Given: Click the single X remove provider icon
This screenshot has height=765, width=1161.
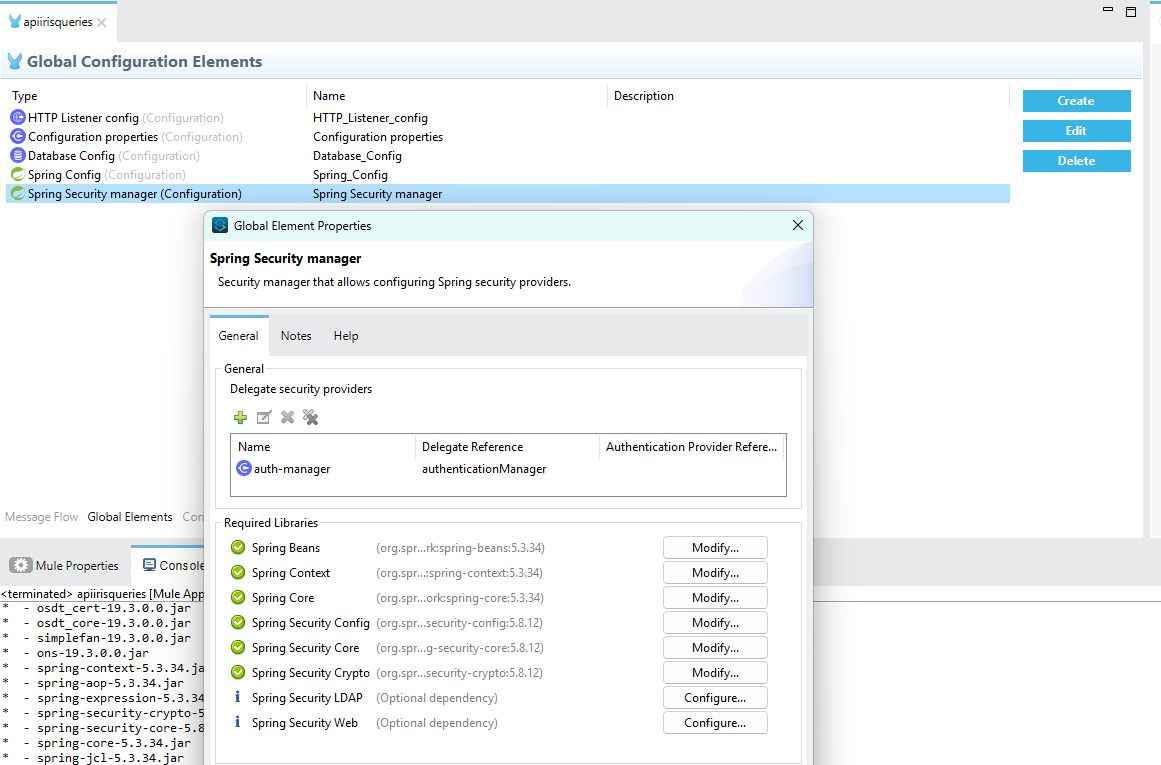Looking at the screenshot, I should [x=287, y=418].
